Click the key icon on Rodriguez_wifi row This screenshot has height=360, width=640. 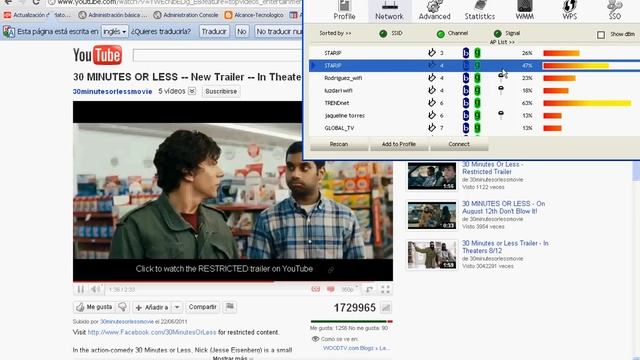[501, 76]
